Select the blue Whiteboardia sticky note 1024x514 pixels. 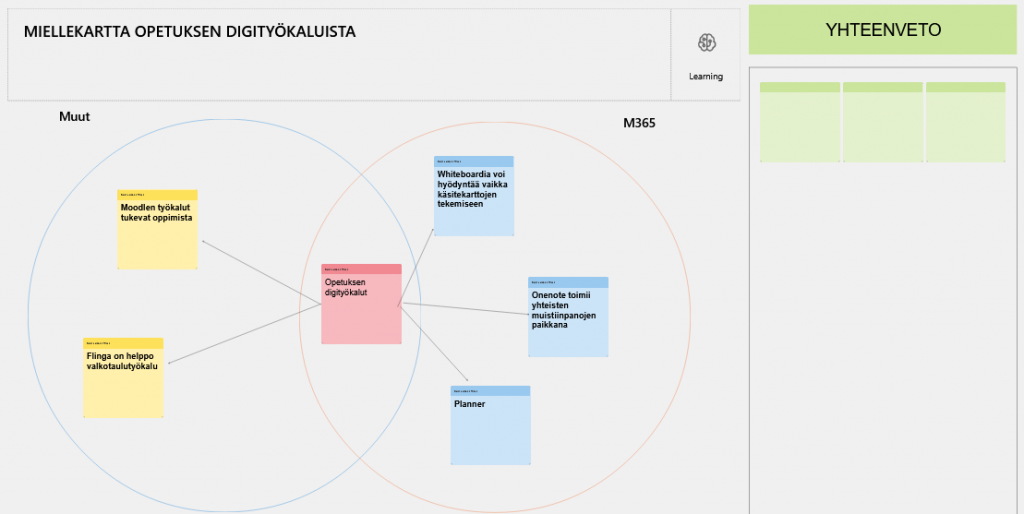[473, 205]
